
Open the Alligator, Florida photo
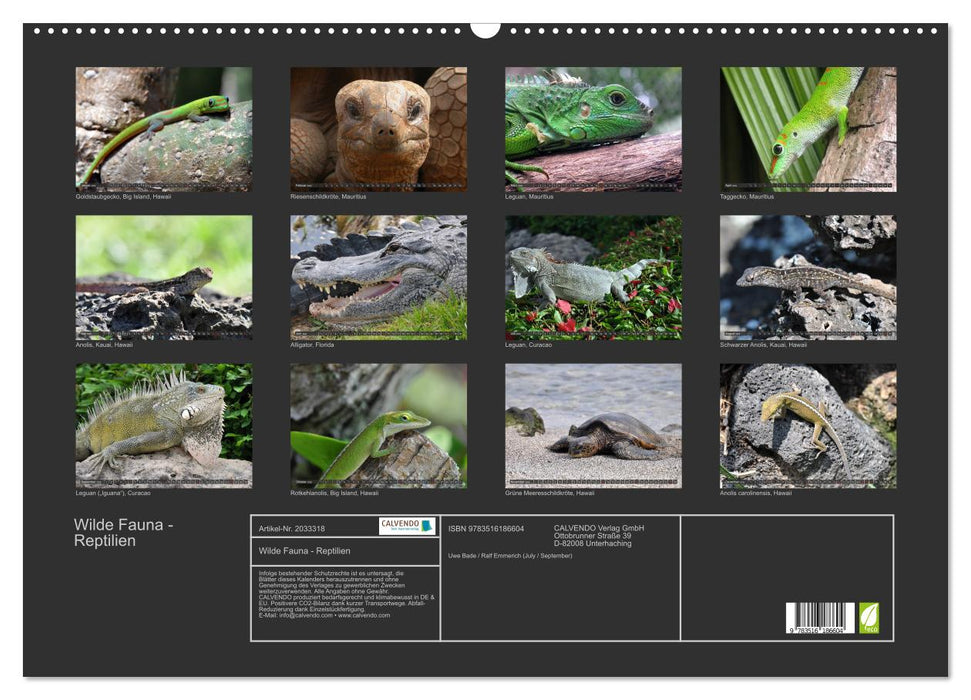coord(378,277)
